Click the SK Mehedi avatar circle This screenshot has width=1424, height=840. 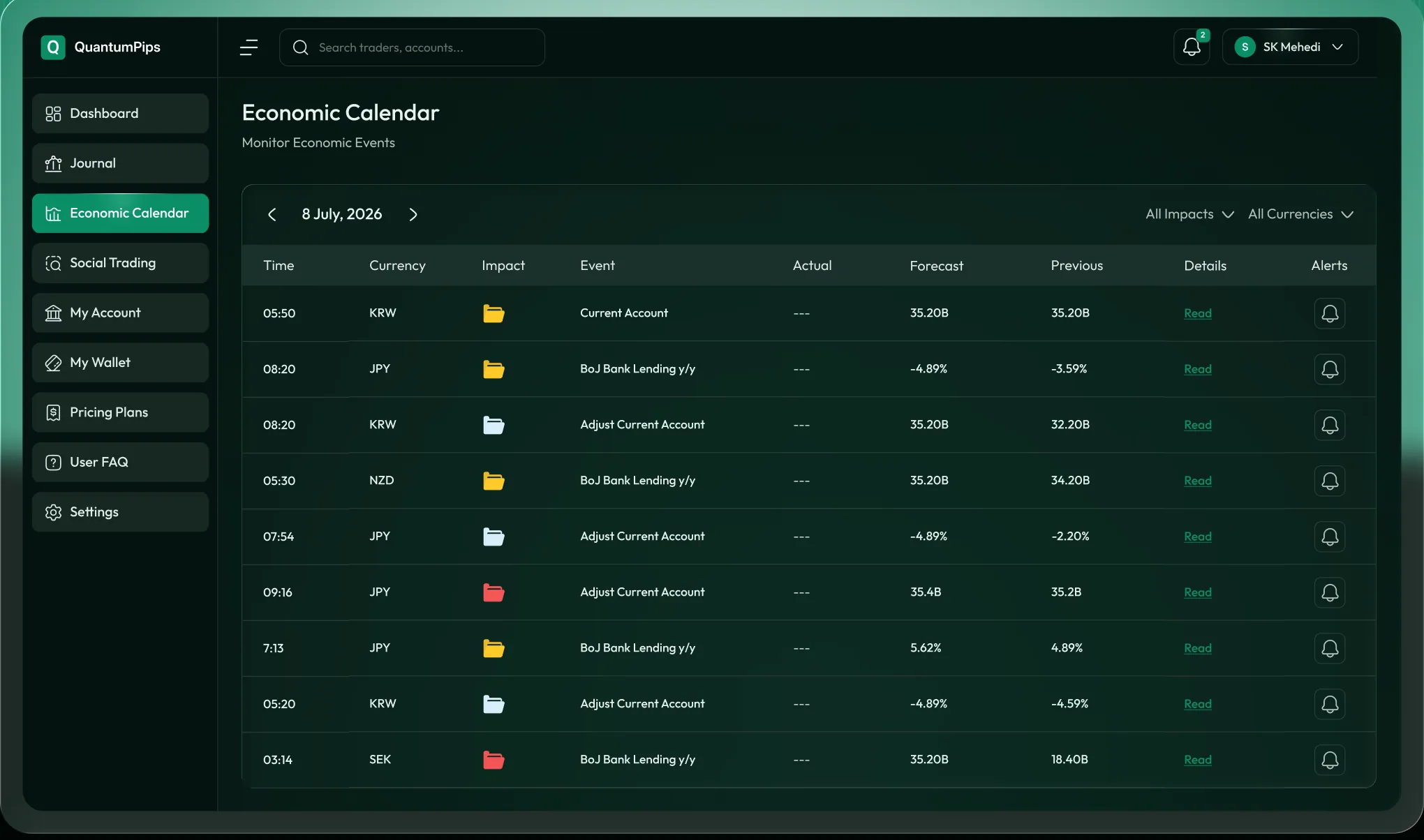(x=1245, y=47)
